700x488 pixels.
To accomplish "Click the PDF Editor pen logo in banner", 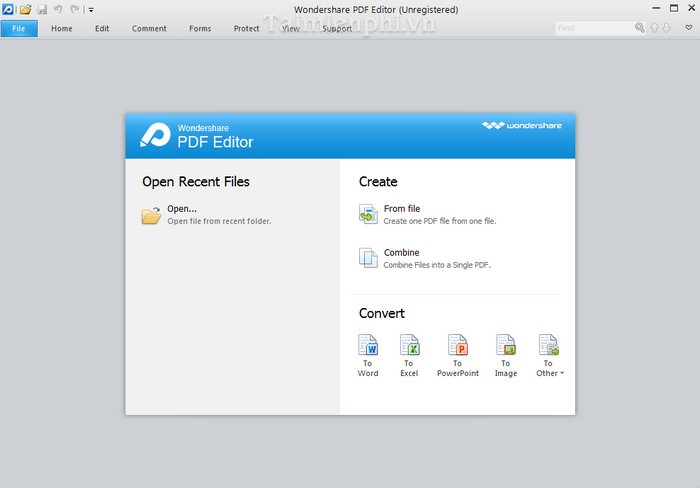I will pos(155,135).
